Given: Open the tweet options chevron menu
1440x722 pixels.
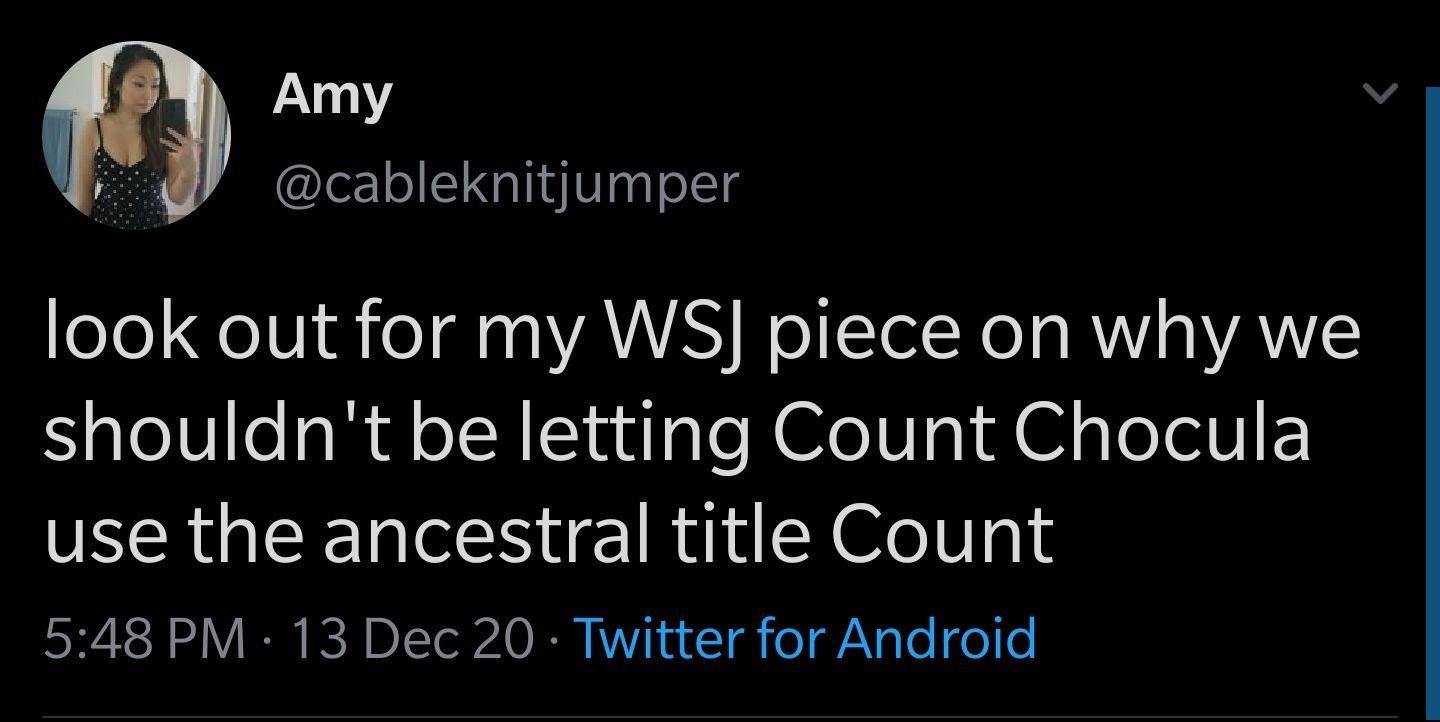Looking at the screenshot, I should [x=1380, y=95].
